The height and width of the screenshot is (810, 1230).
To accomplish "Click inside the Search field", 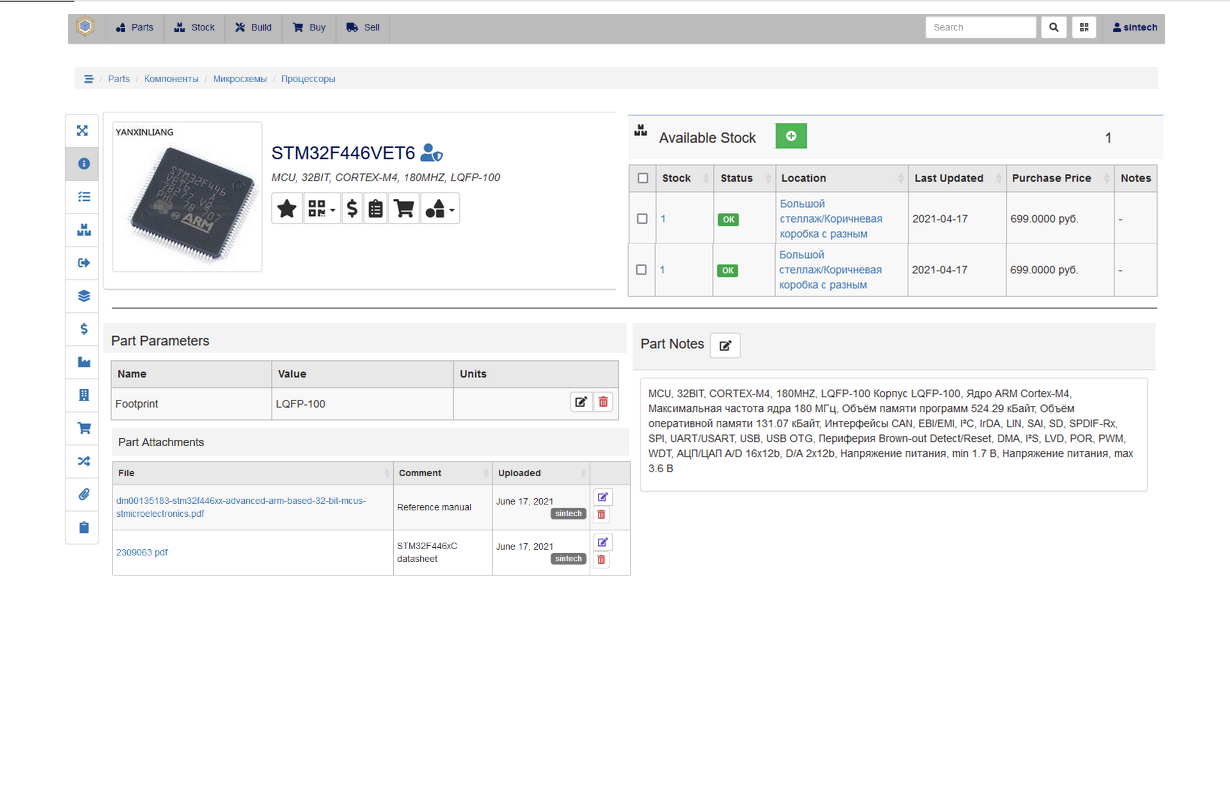I will tap(980, 27).
